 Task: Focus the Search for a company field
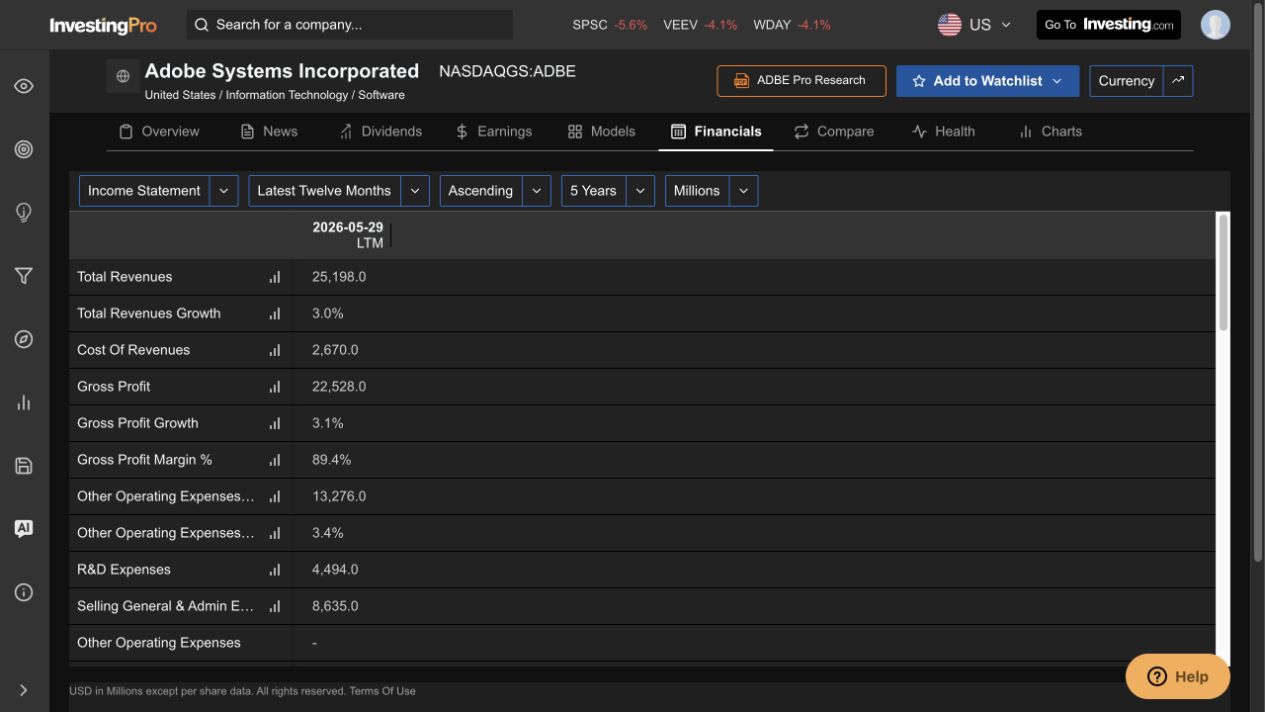click(x=350, y=25)
